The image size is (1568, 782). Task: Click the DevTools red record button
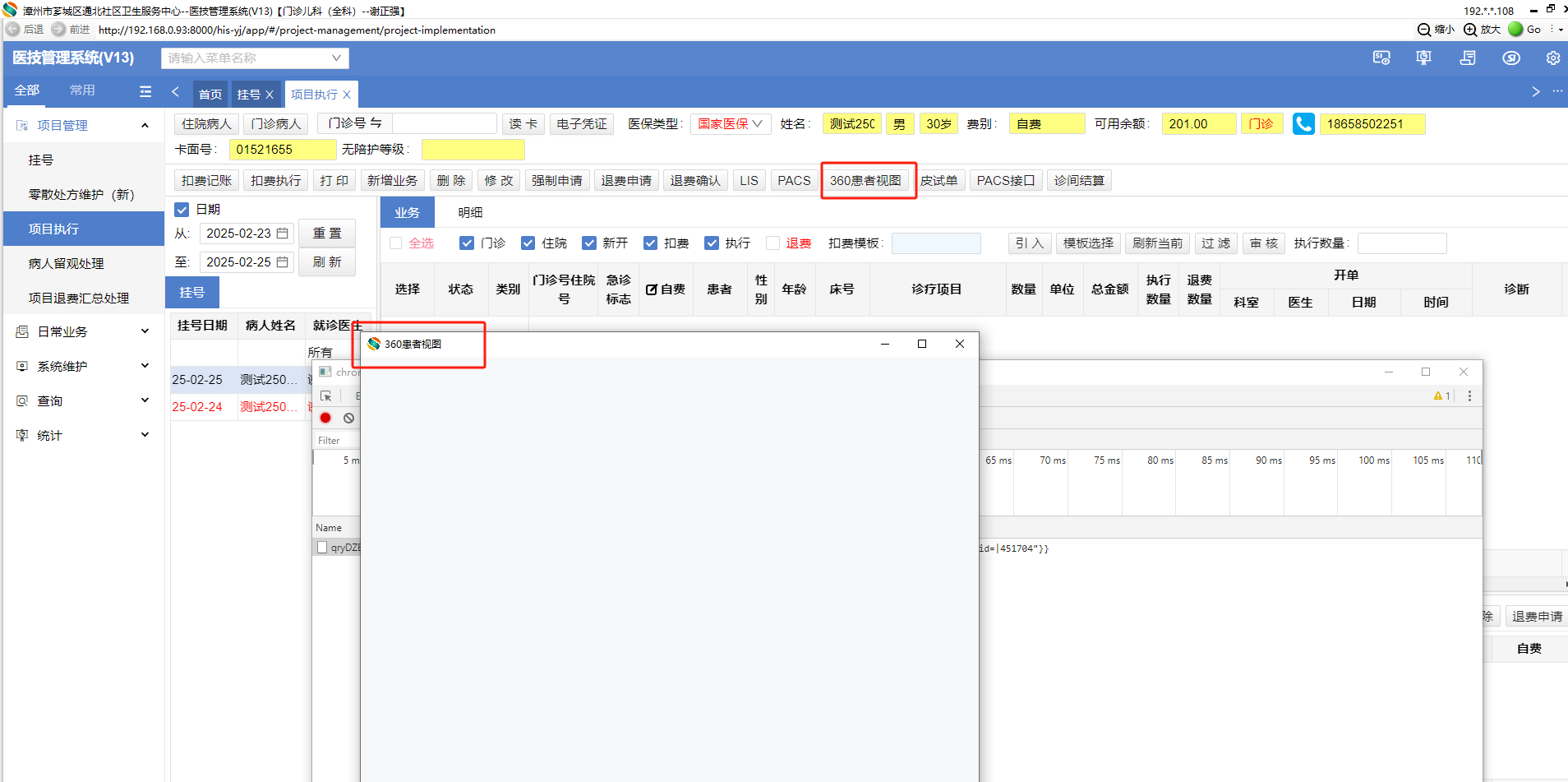325,418
